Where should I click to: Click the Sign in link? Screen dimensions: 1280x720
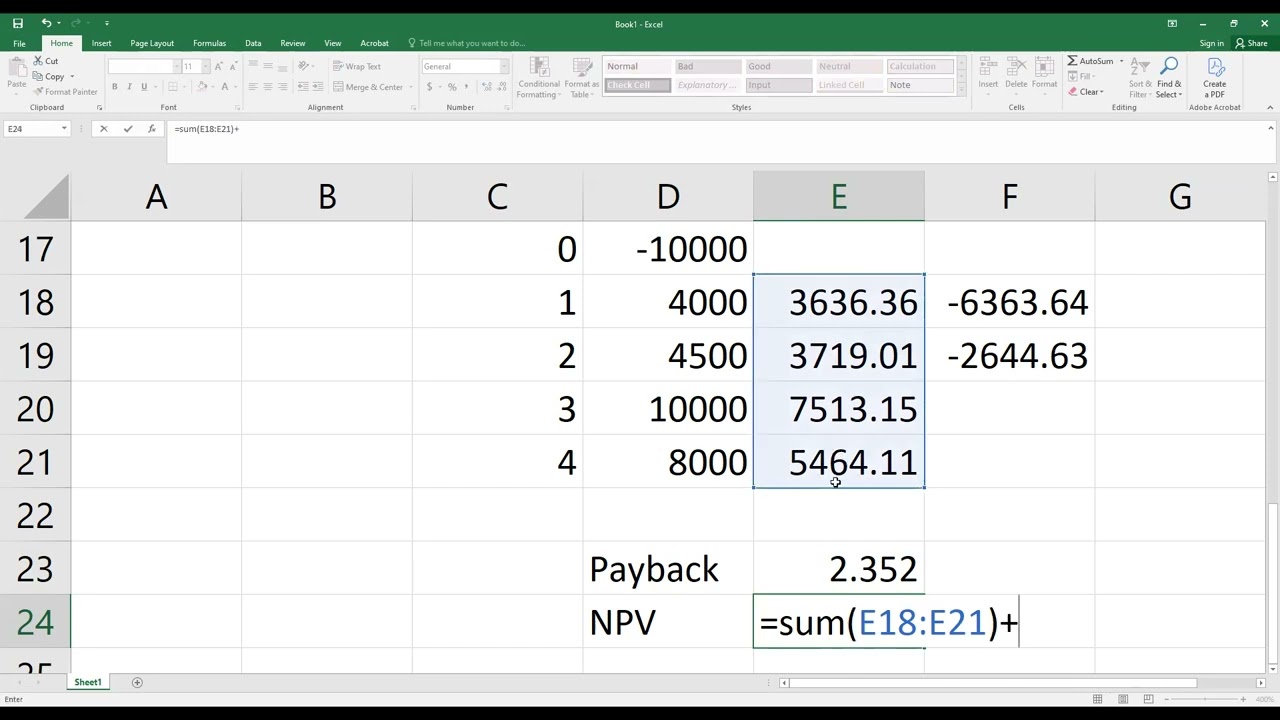[x=1211, y=43]
